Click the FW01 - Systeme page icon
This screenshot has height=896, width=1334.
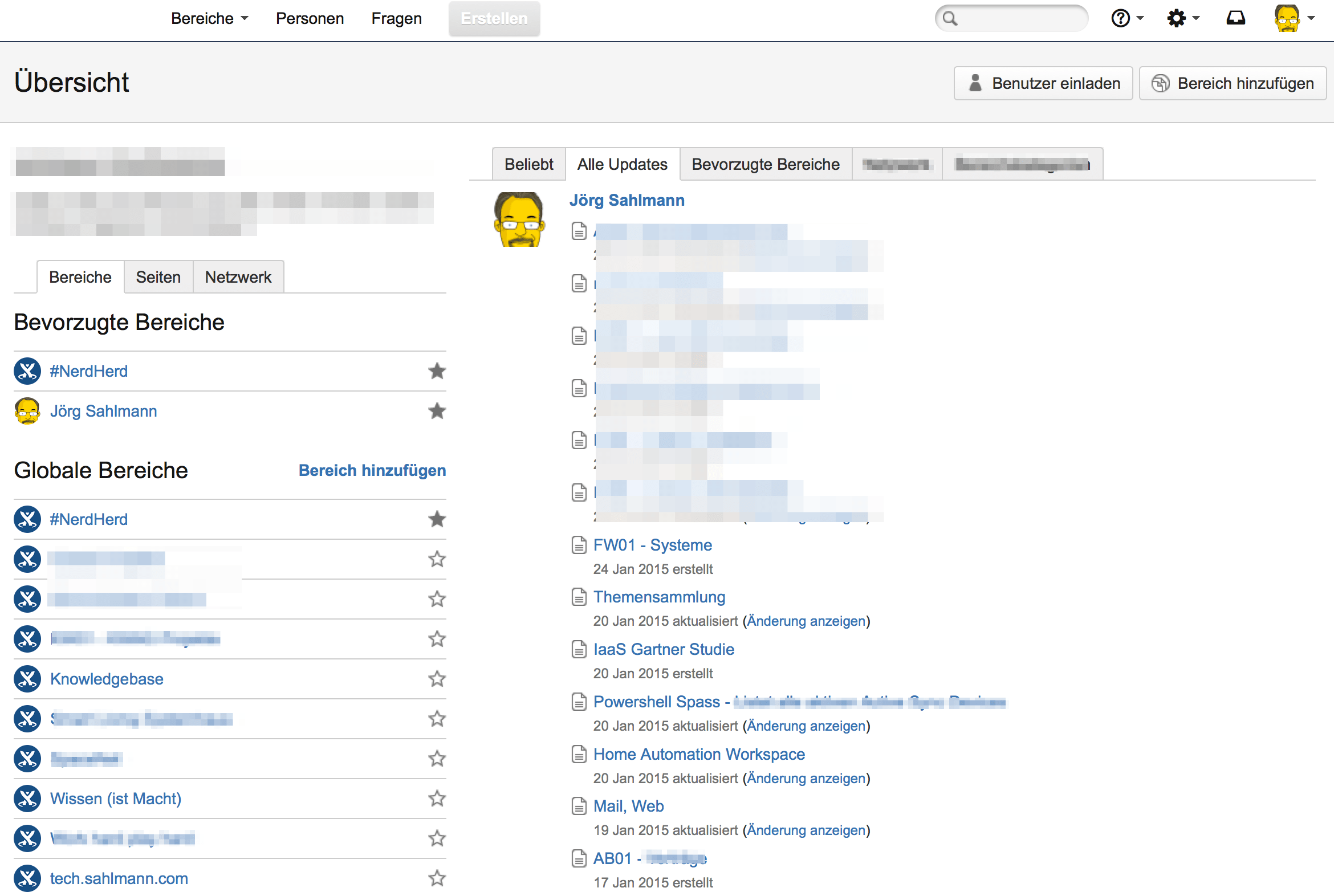click(579, 545)
